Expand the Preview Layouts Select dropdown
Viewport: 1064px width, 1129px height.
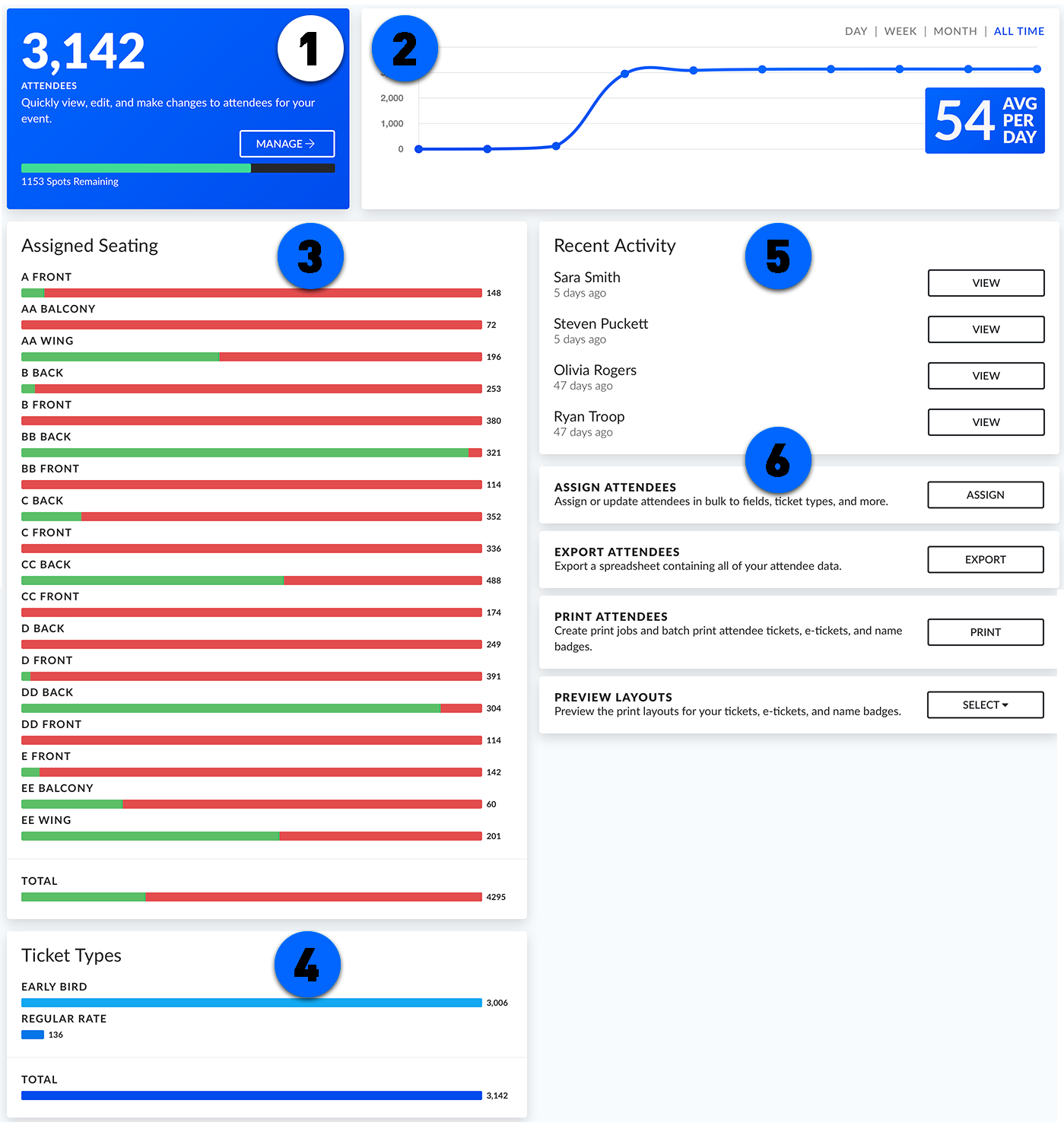pyautogui.click(x=985, y=705)
